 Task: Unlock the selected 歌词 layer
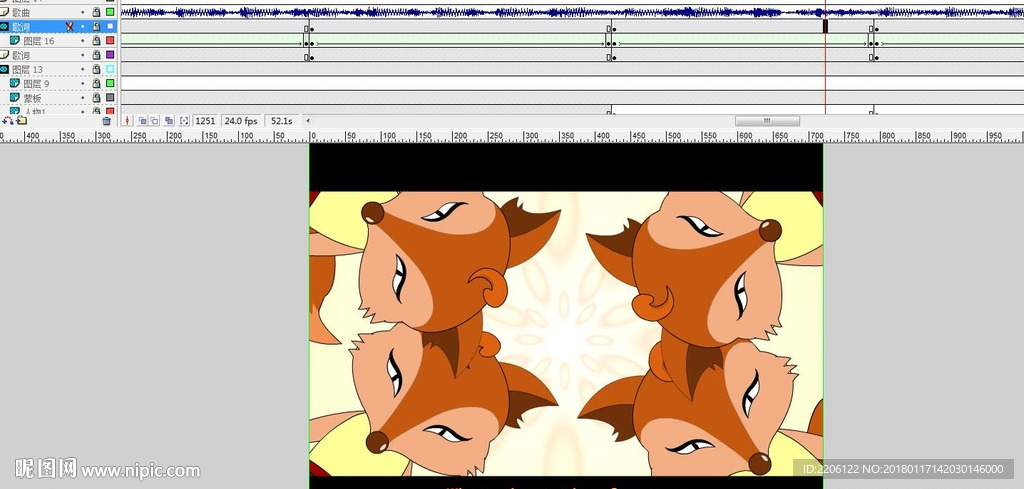[x=97, y=26]
